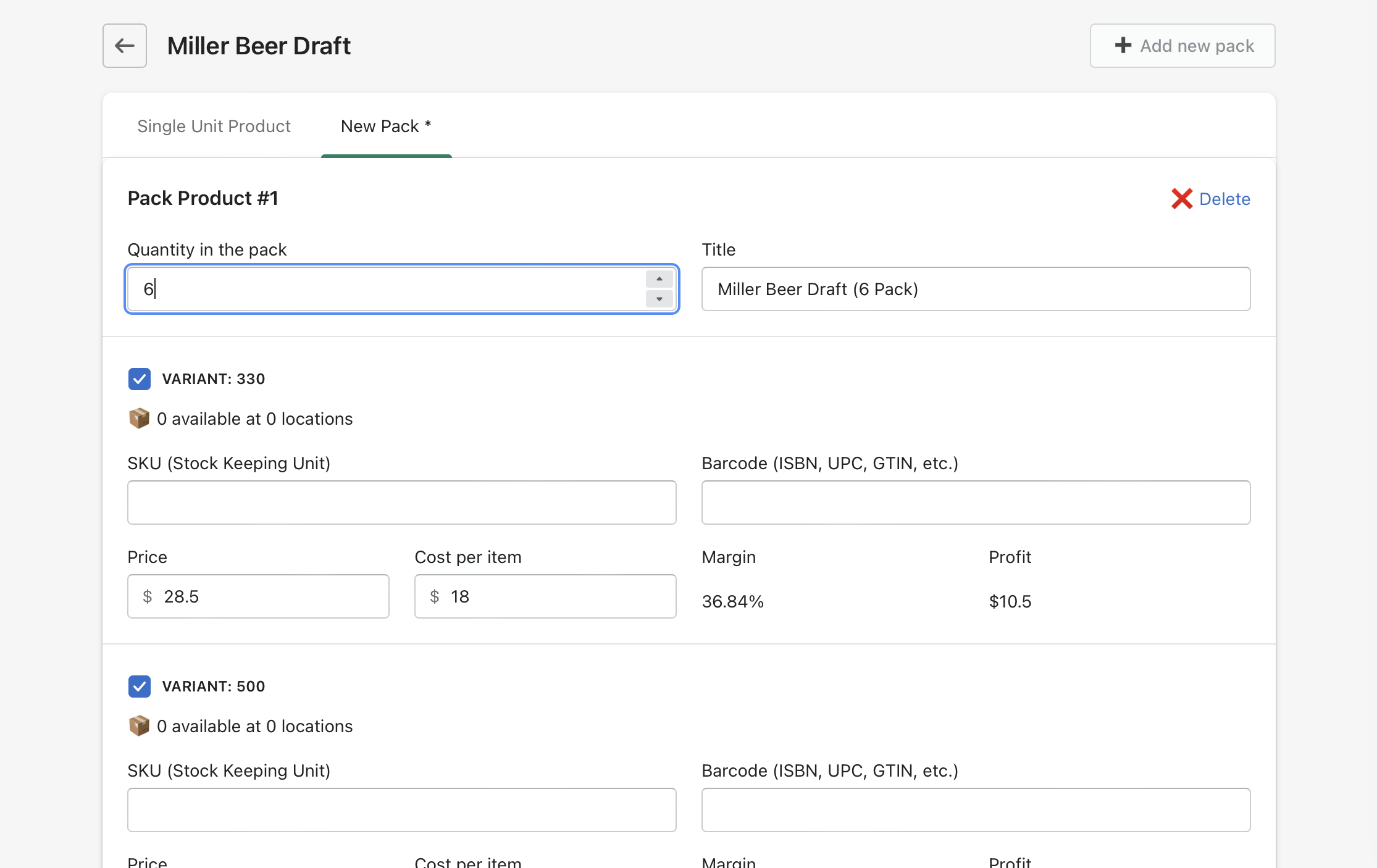This screenshot has width=1377, height=868.
Task: Click the Barcode field for Variant 330
Action: coord(976,503)
